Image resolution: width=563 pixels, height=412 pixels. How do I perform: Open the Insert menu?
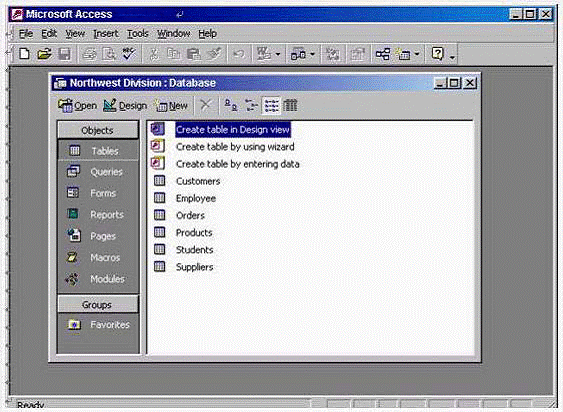coord(106,34)
